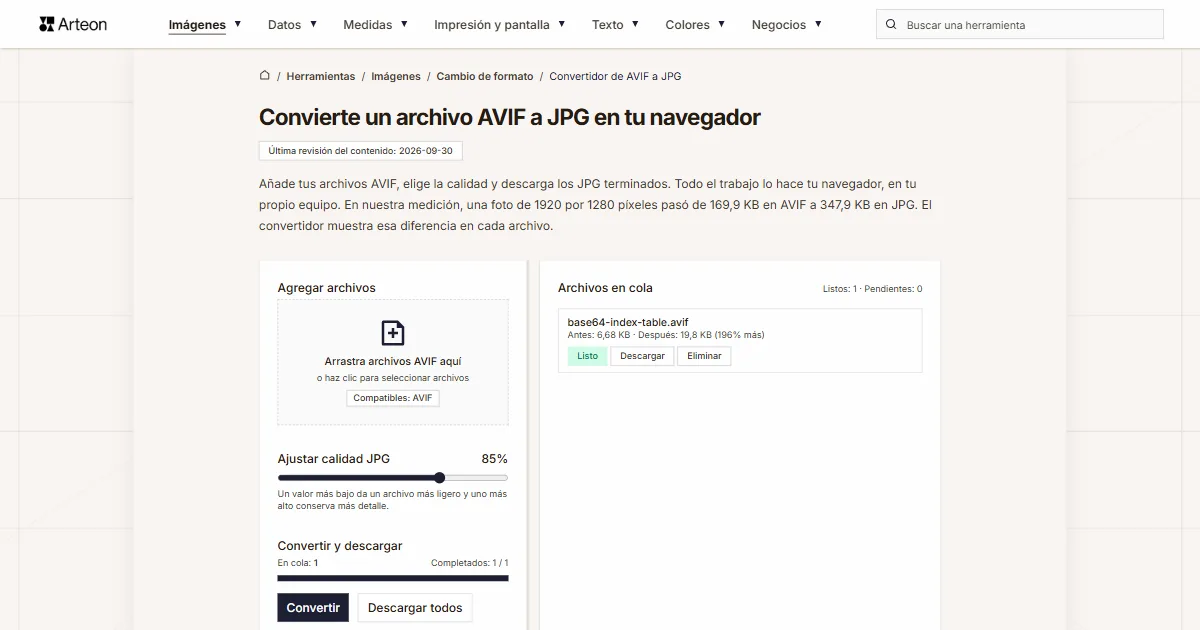Click the Convertir button

[313, 608]
